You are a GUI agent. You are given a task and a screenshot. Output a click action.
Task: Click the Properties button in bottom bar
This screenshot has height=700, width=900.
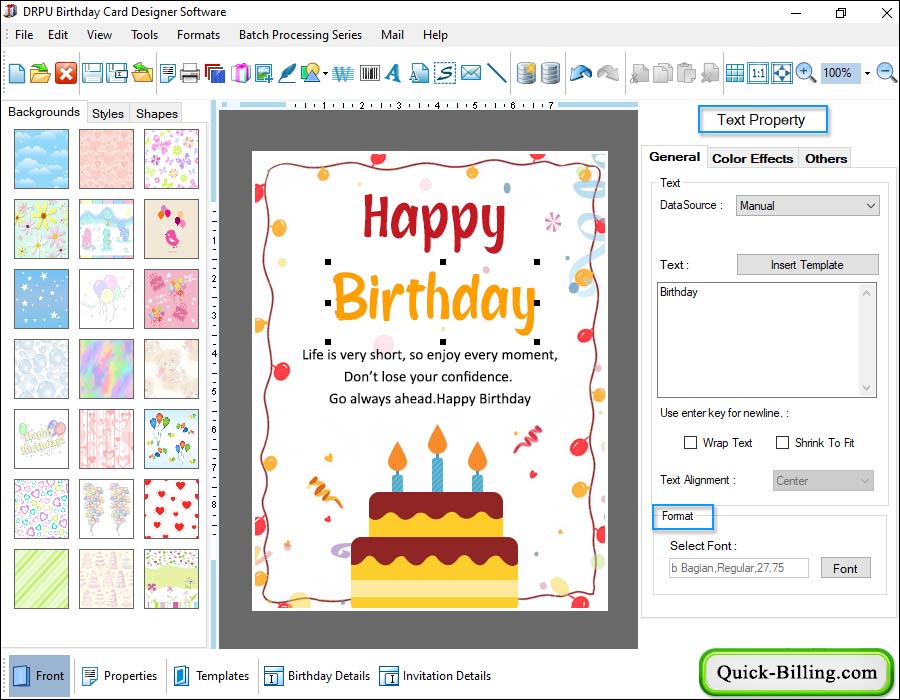coord(119,676)
